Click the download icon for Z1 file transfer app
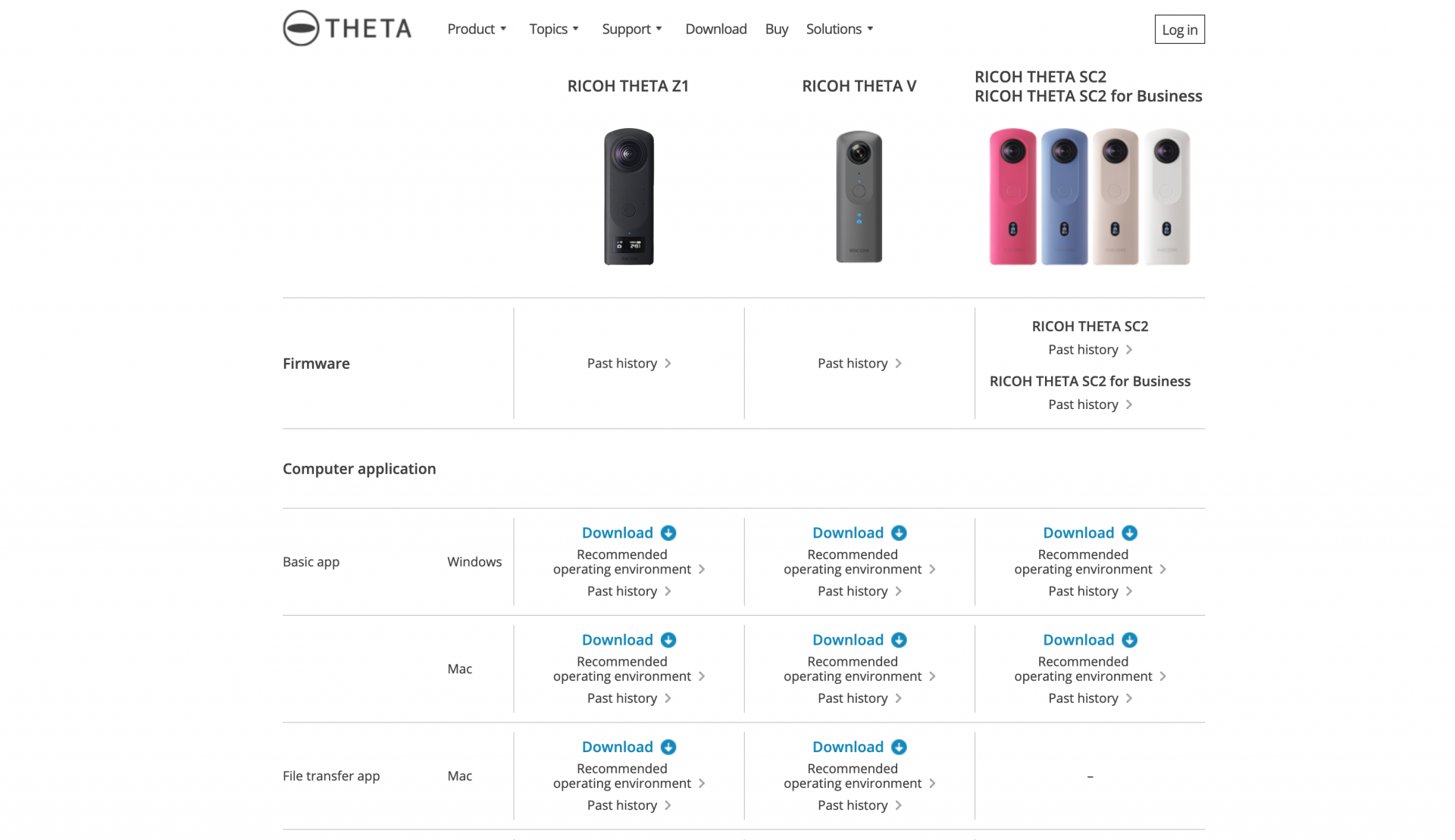The image size is (1455, 840). tap(668, 747)
